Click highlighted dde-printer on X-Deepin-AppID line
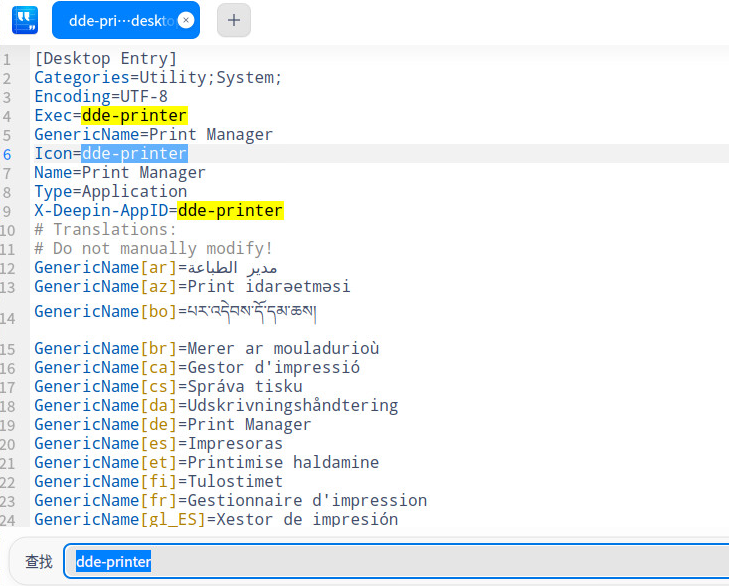 [x=231, y=211]
